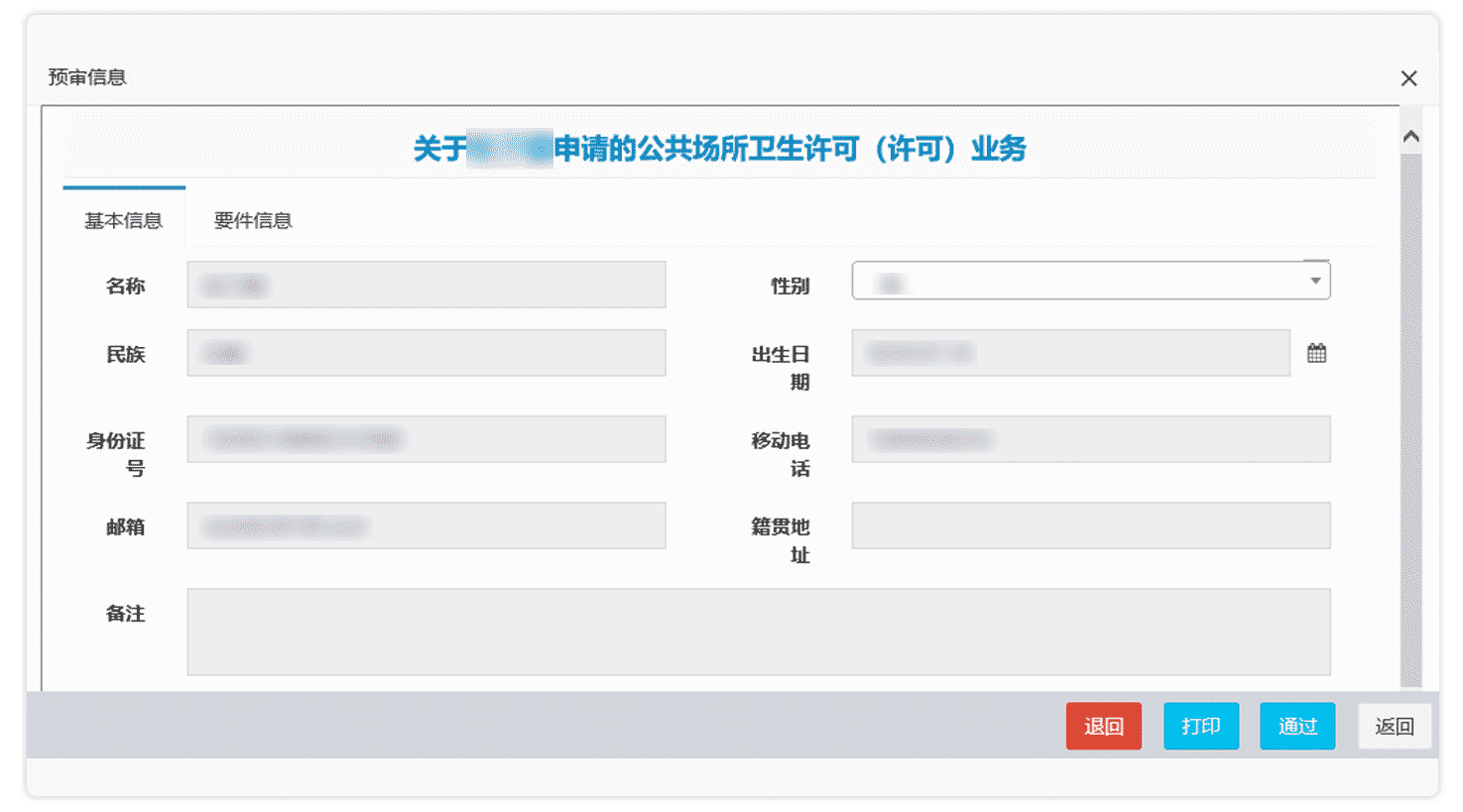Click 通过 to approve the application
The height and width of the screenshot is (812, 1463).
pyautogui.click(x=1297, y=726)
